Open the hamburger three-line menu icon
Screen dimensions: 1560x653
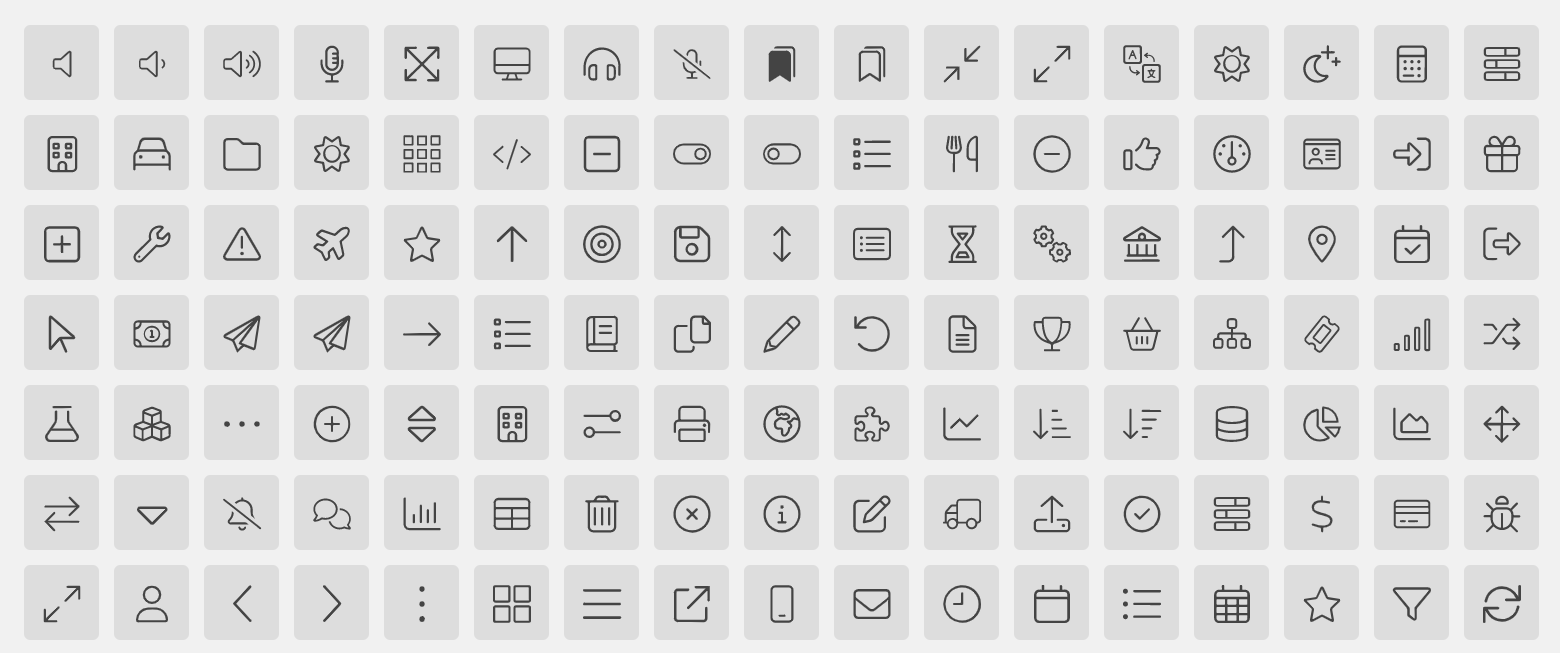point(602,603)
